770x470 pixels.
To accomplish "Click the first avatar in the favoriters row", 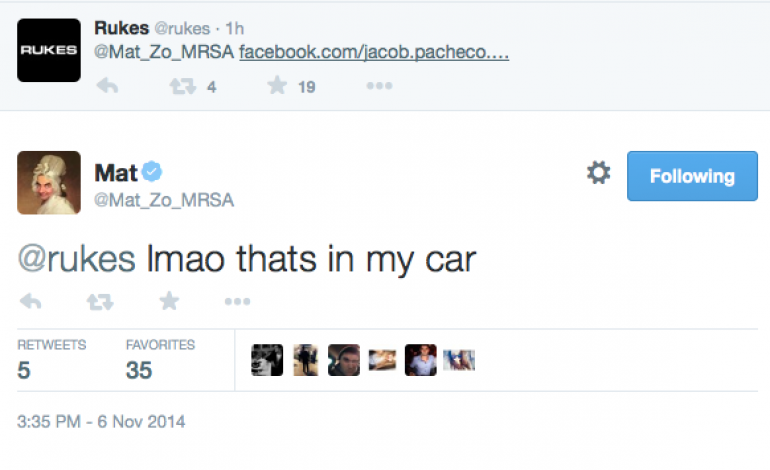I will [x=267, y=360].
